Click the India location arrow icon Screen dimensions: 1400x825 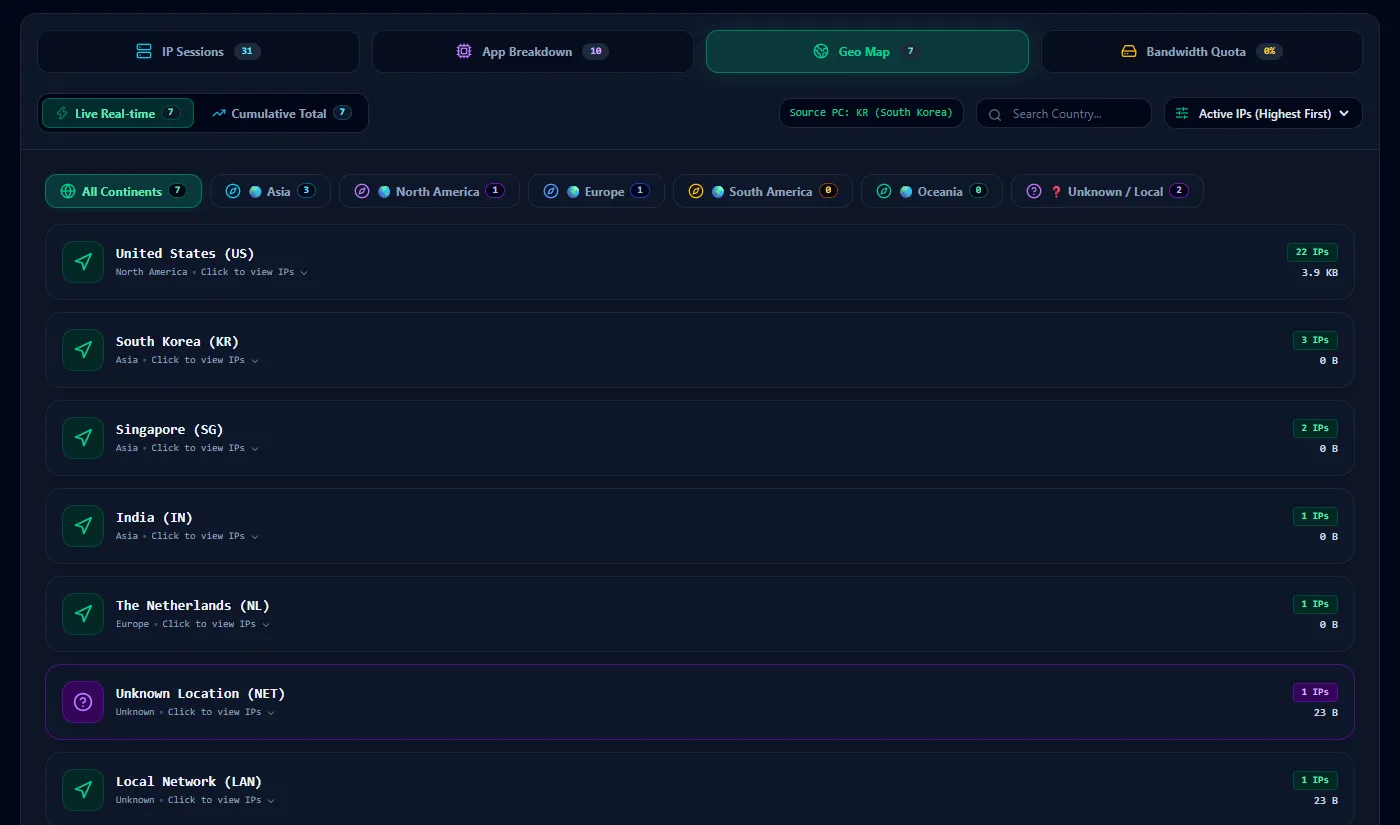[x=83, y=526]
